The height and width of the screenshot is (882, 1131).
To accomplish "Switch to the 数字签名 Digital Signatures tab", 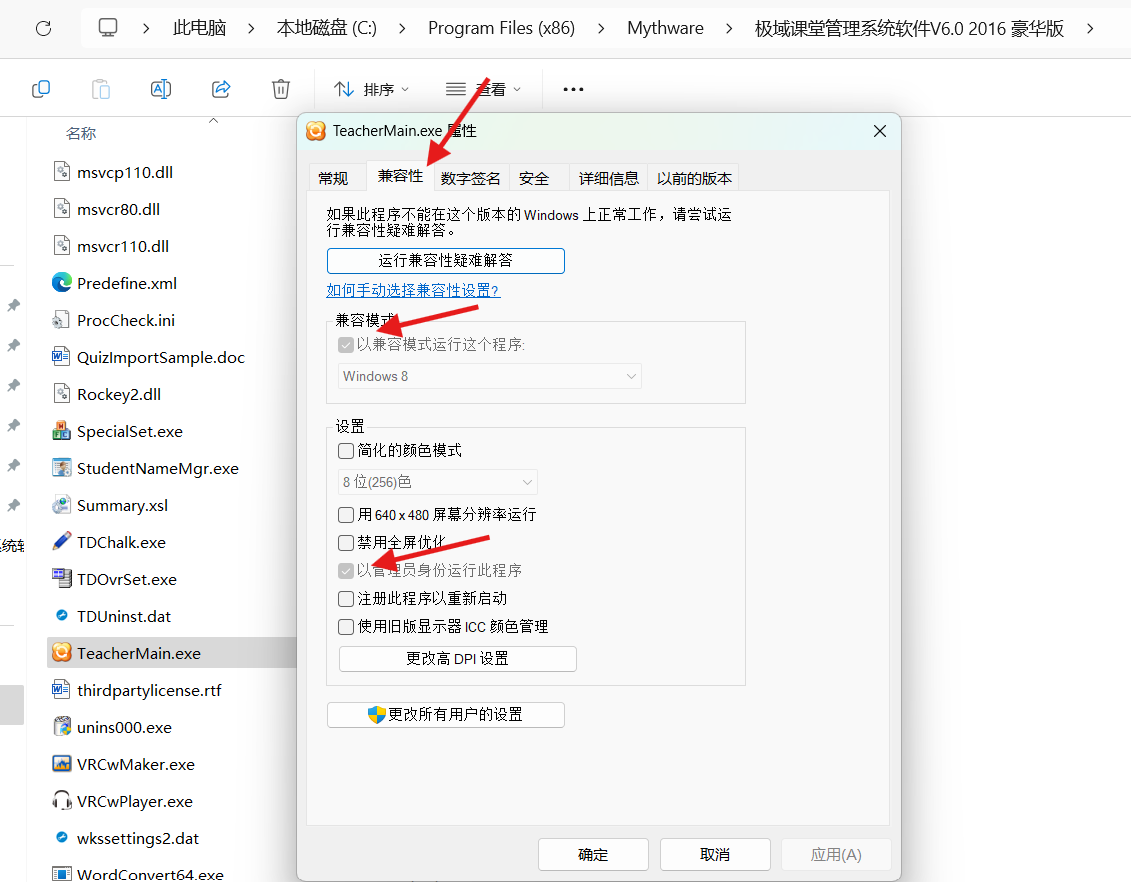I will 470,178.
